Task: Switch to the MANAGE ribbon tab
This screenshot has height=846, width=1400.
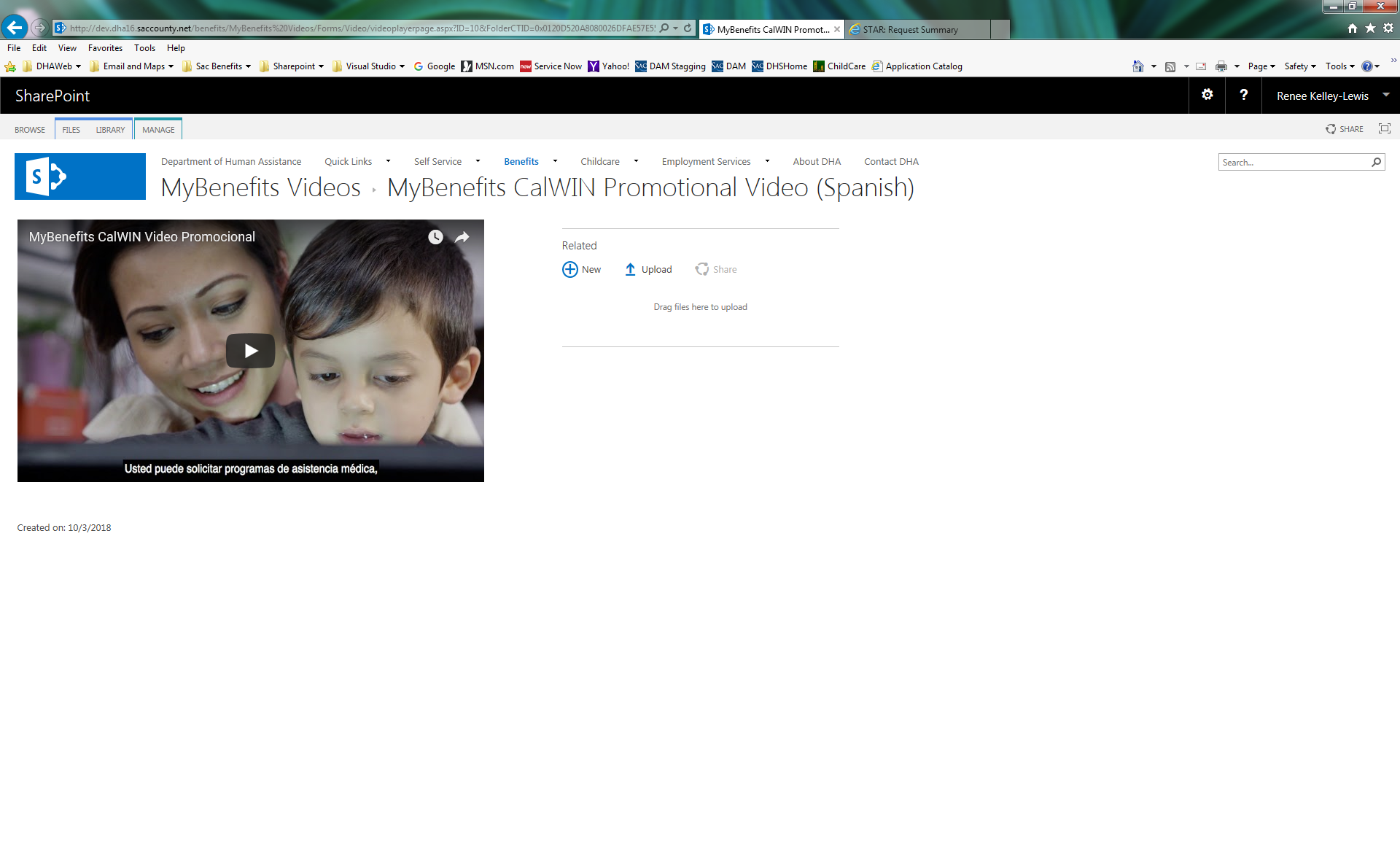Action: coord(158,130)
